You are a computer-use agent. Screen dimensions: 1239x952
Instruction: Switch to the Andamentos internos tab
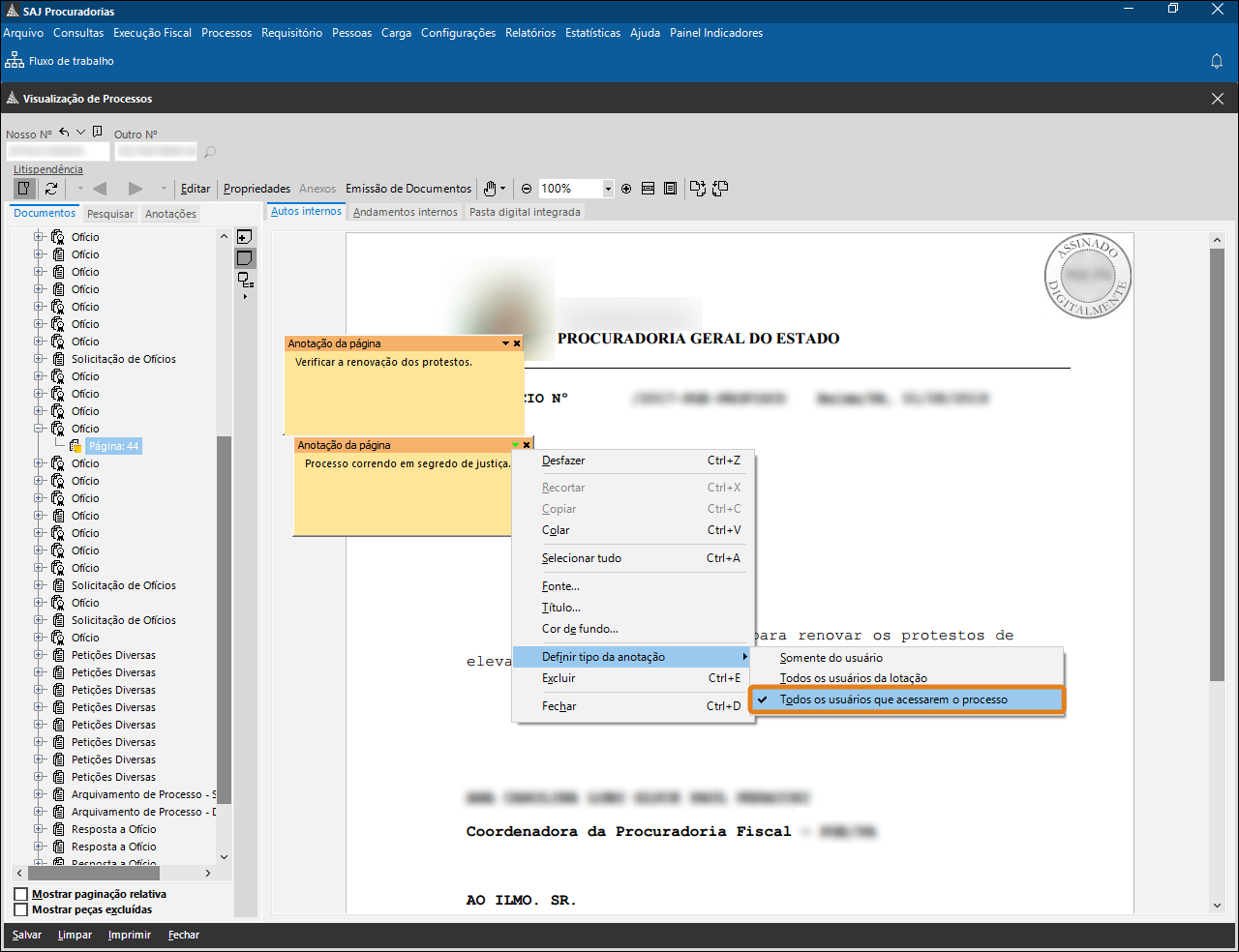pyautogui.click(x=405, y=212)
